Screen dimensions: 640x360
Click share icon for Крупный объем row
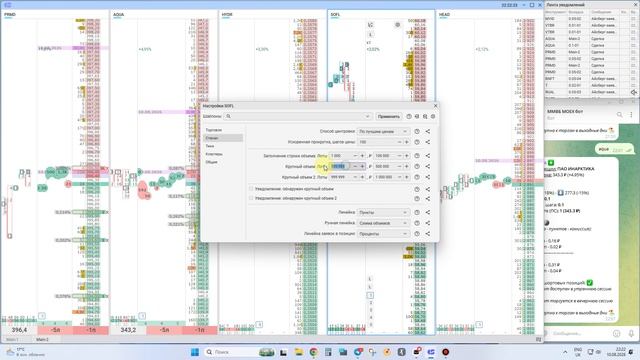[x=427, y=166]
